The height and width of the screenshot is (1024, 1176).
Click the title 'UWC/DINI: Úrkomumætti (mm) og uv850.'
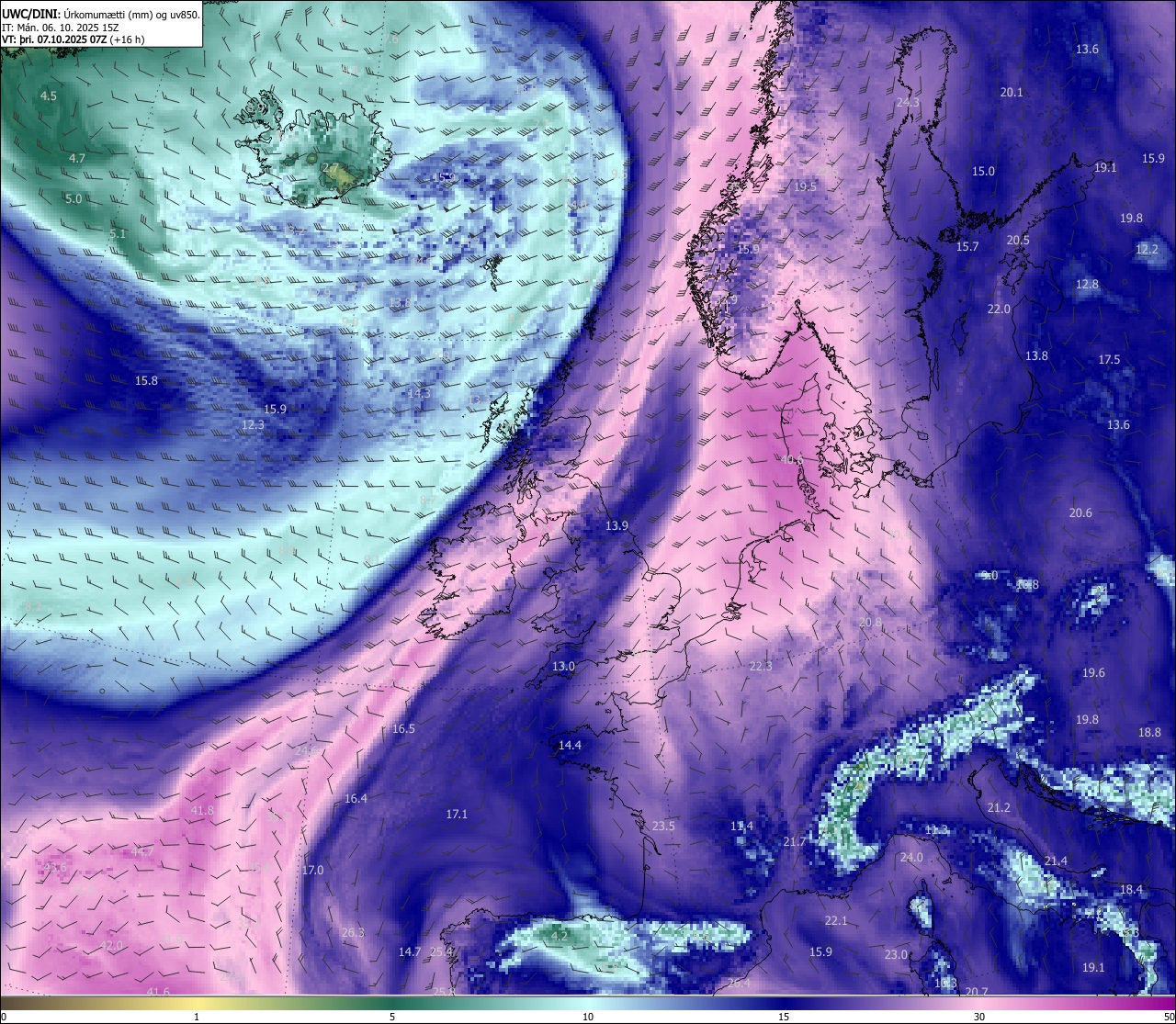point(100,15)
